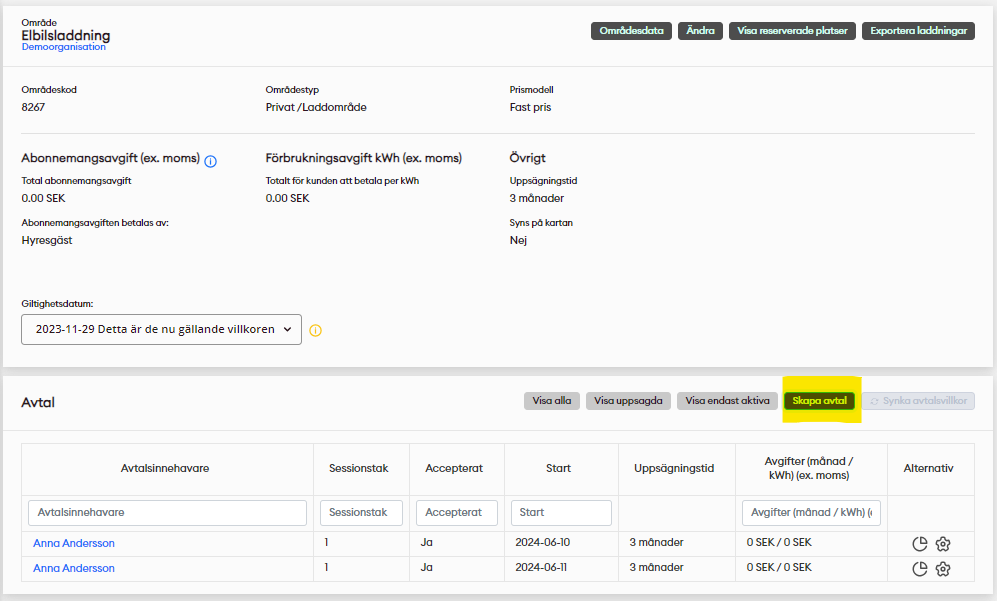Screen dimensions: 997x601
Task: Open gear settings for the 2024-06-11 agreement
Action: (942, 569)
